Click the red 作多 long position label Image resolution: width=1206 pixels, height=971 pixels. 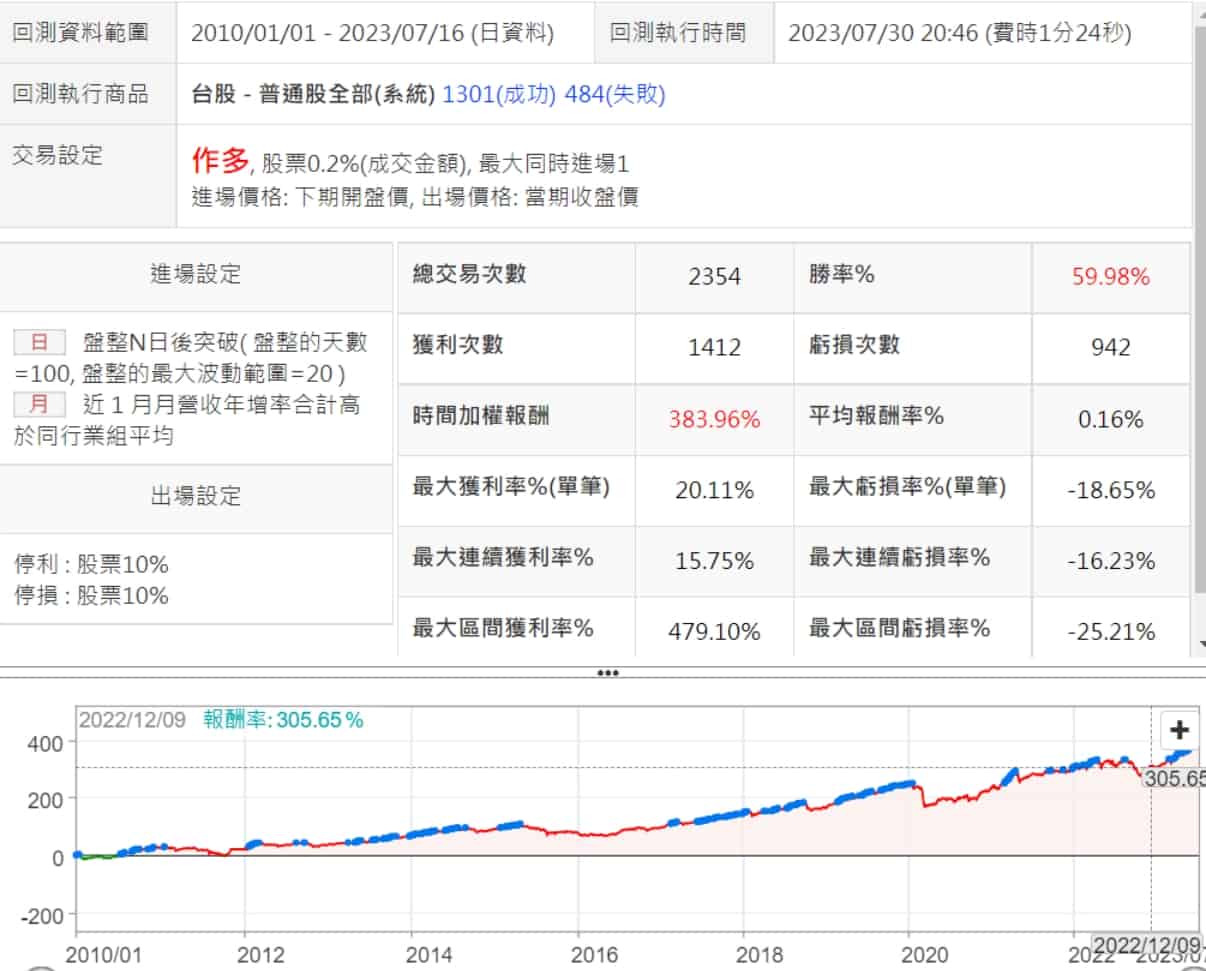click(x=219, y=161)
